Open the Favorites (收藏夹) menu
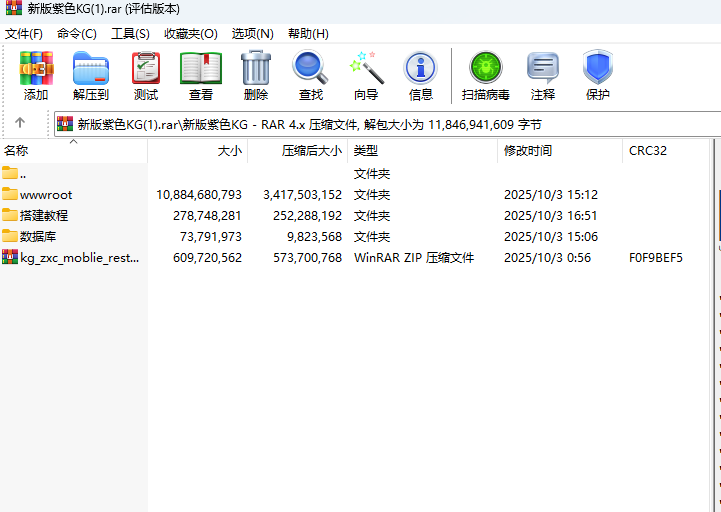721x512 pixels. coord(190,33)
